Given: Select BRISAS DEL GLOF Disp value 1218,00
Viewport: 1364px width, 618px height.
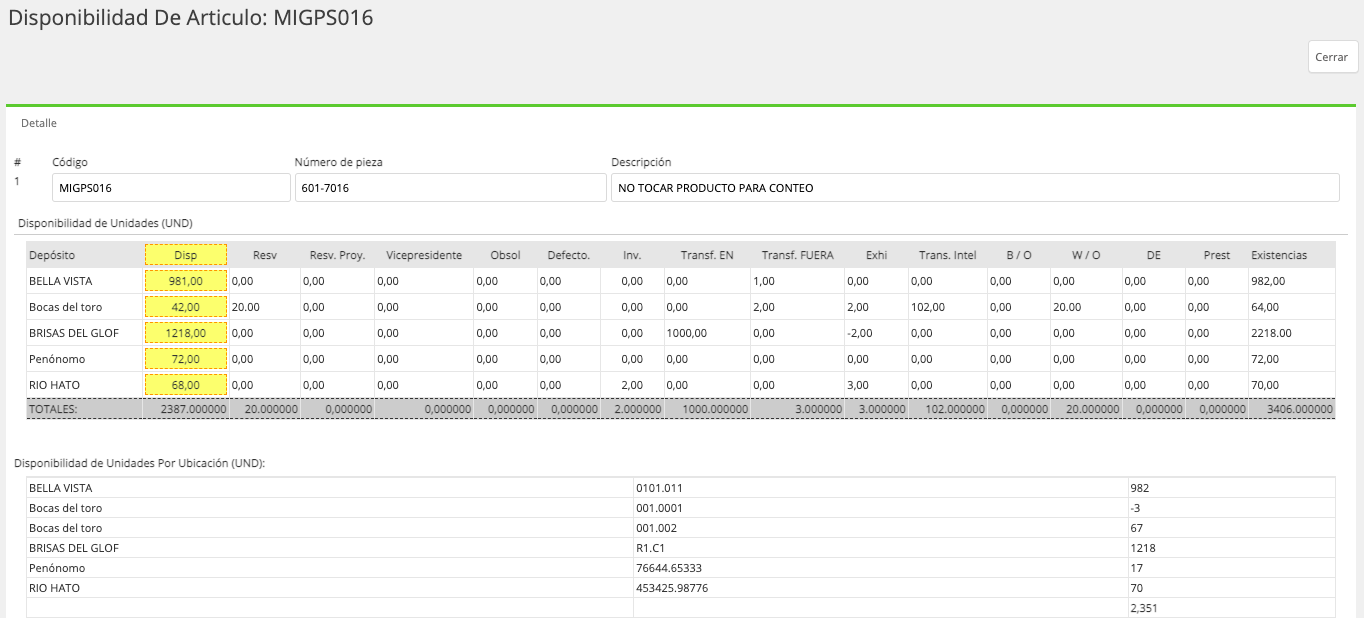Looking at the screenshot, I should pyautogui.click(x=186, y=333).
